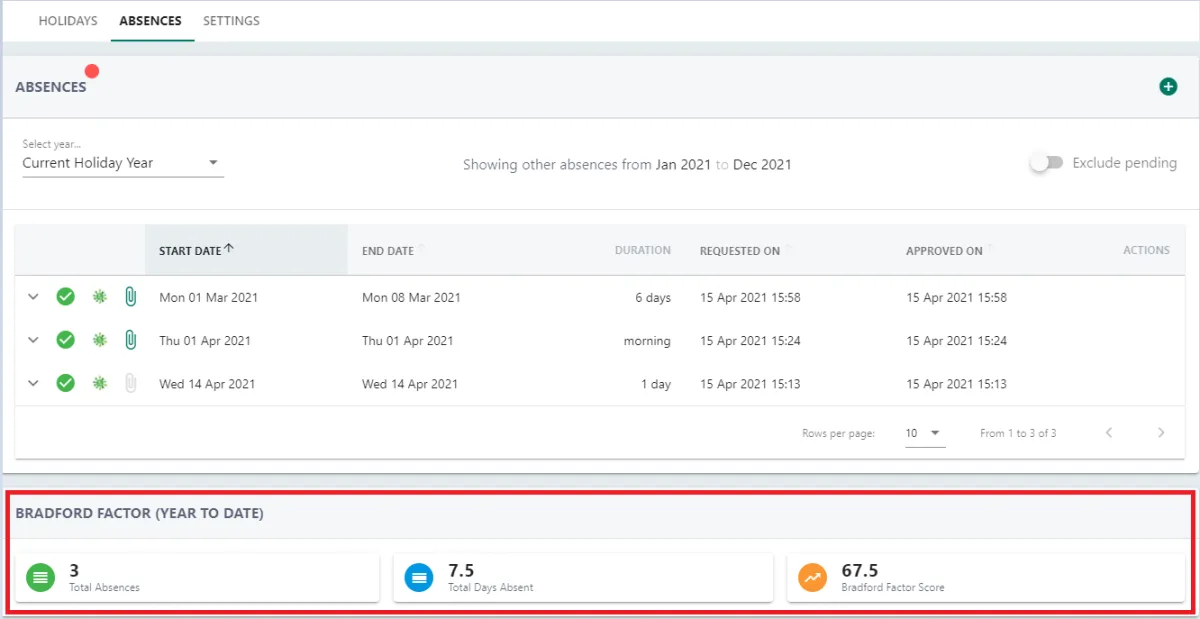Click the Total Days Absent card
1200x619 pixels.
point(583,578)
